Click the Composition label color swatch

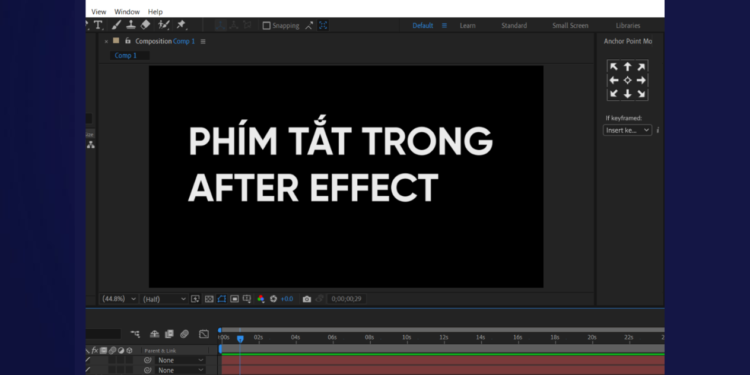pyautogui.click(x=116, y=41)
